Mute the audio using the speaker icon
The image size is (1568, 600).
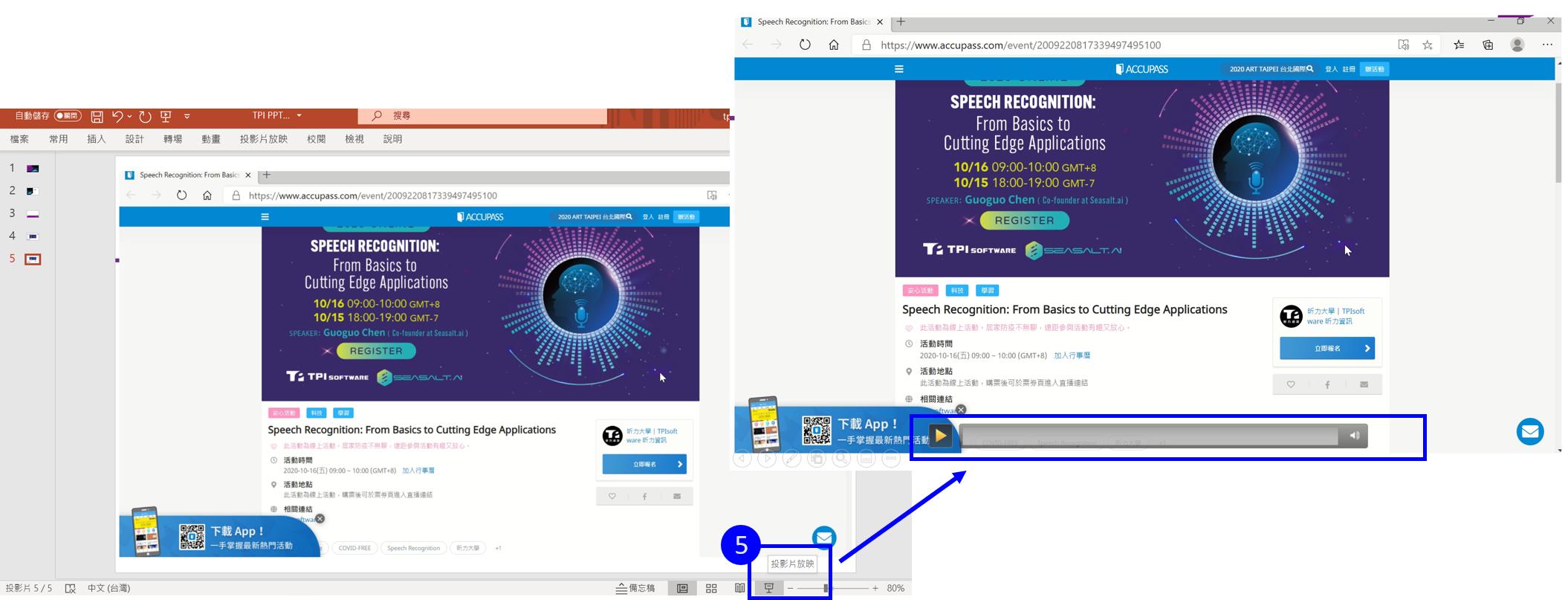tap(1354, 436)
